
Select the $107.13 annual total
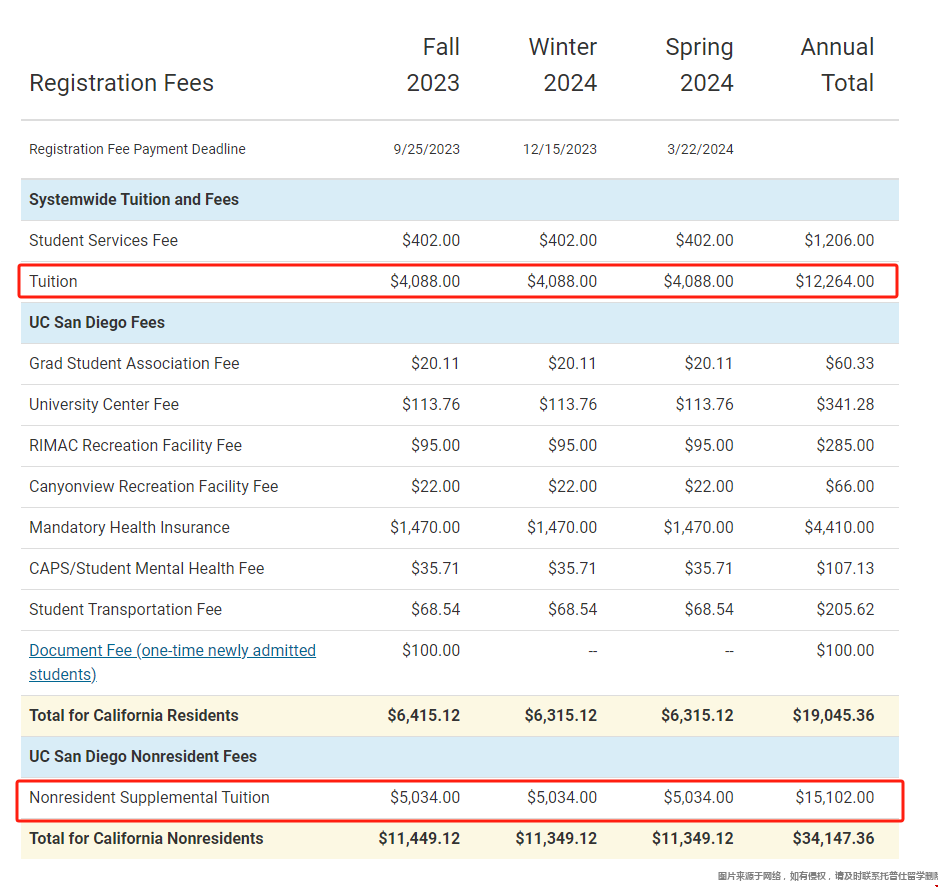click(x=845, y=568)
